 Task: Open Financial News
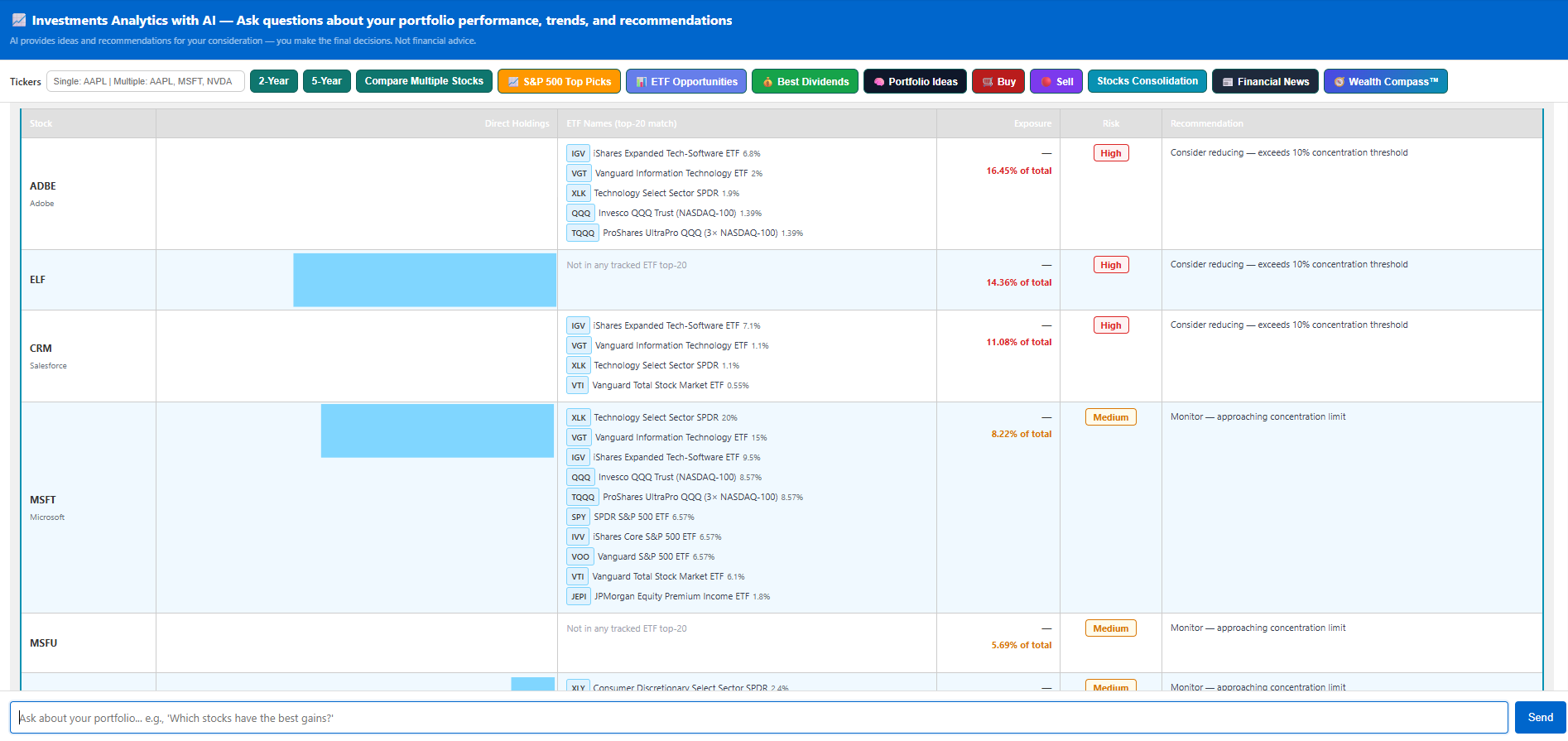tap(1264, 81)
